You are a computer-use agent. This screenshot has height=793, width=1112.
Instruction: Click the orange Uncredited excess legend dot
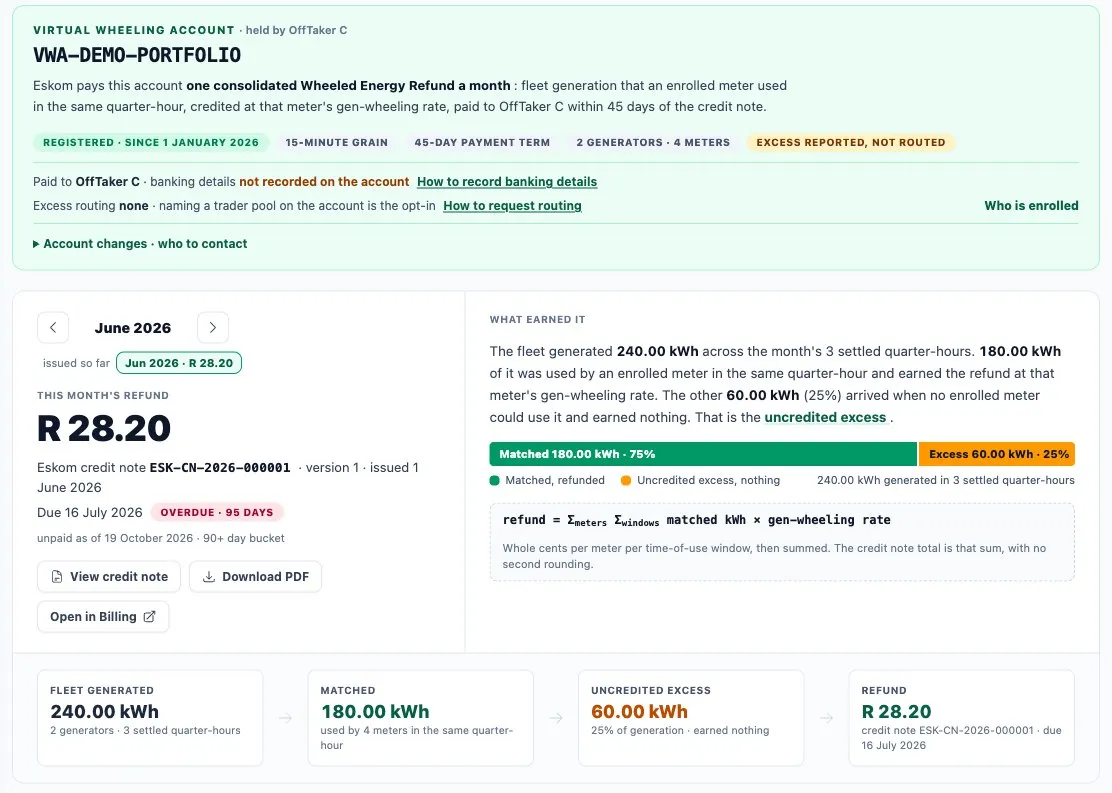pyautogui.click(x=626, y=480)
